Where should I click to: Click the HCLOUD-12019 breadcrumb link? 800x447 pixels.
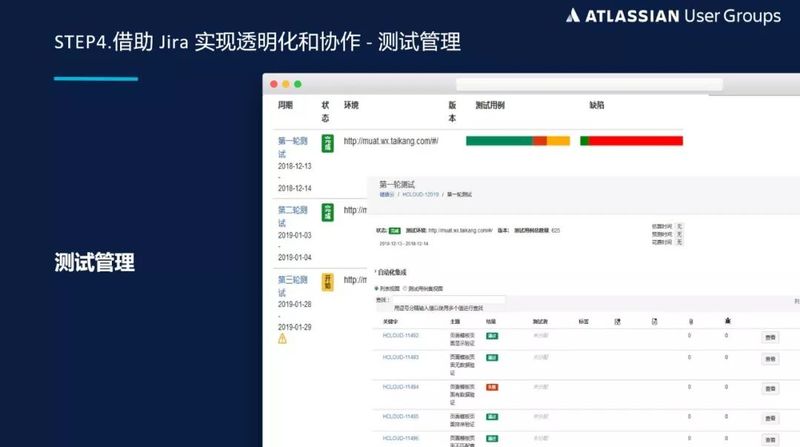coord(420,195)
